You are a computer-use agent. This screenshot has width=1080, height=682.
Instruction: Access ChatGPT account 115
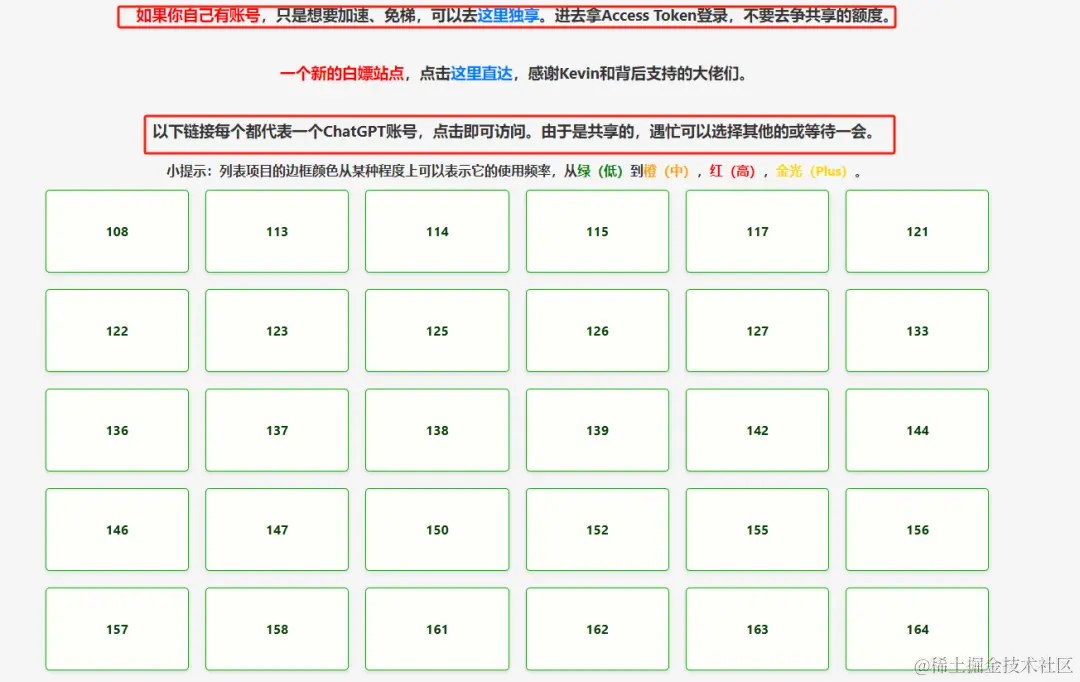pyautogui.click(x=597, y=231)
